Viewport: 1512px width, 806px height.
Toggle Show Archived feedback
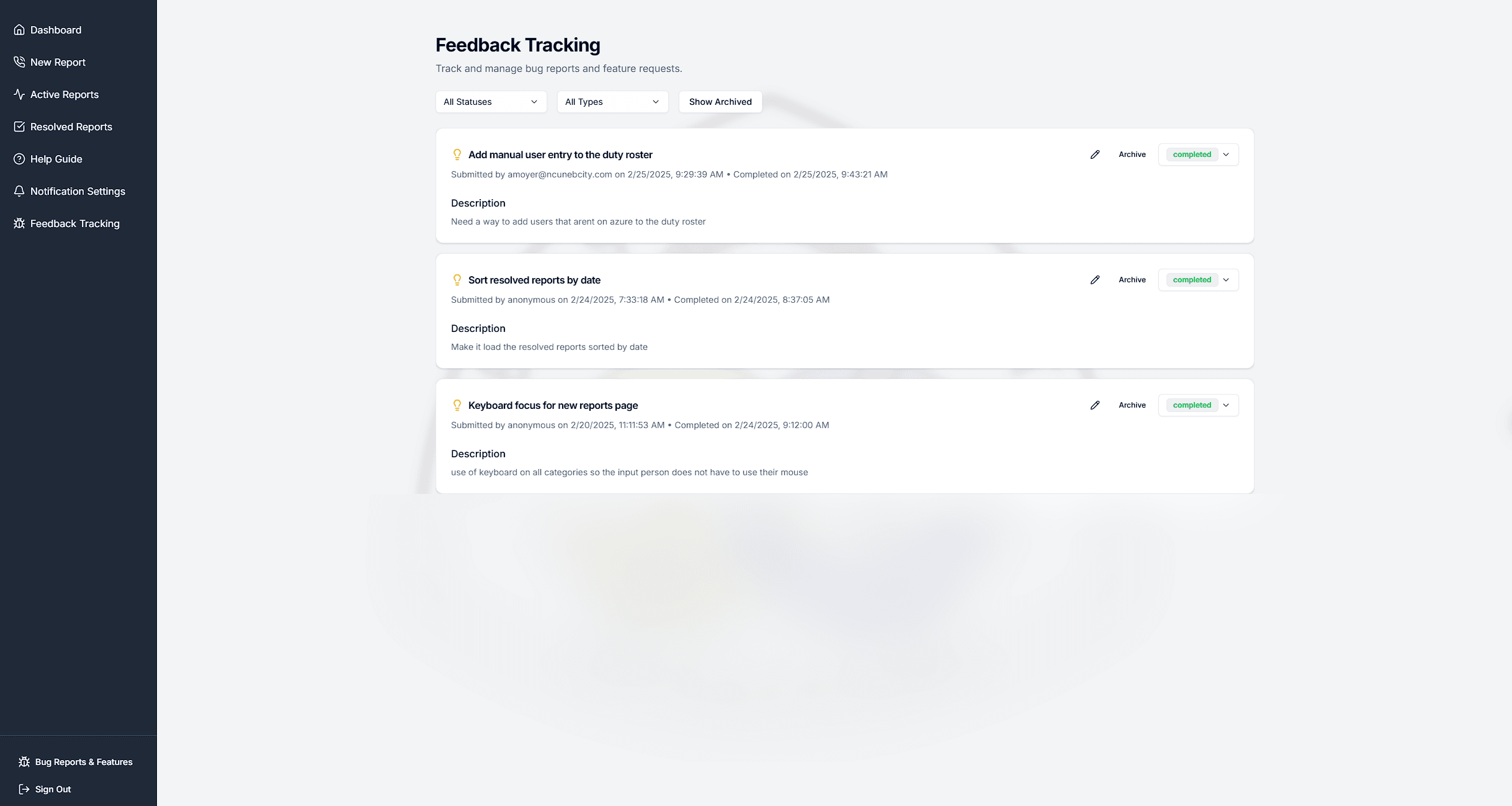point(720,102)
